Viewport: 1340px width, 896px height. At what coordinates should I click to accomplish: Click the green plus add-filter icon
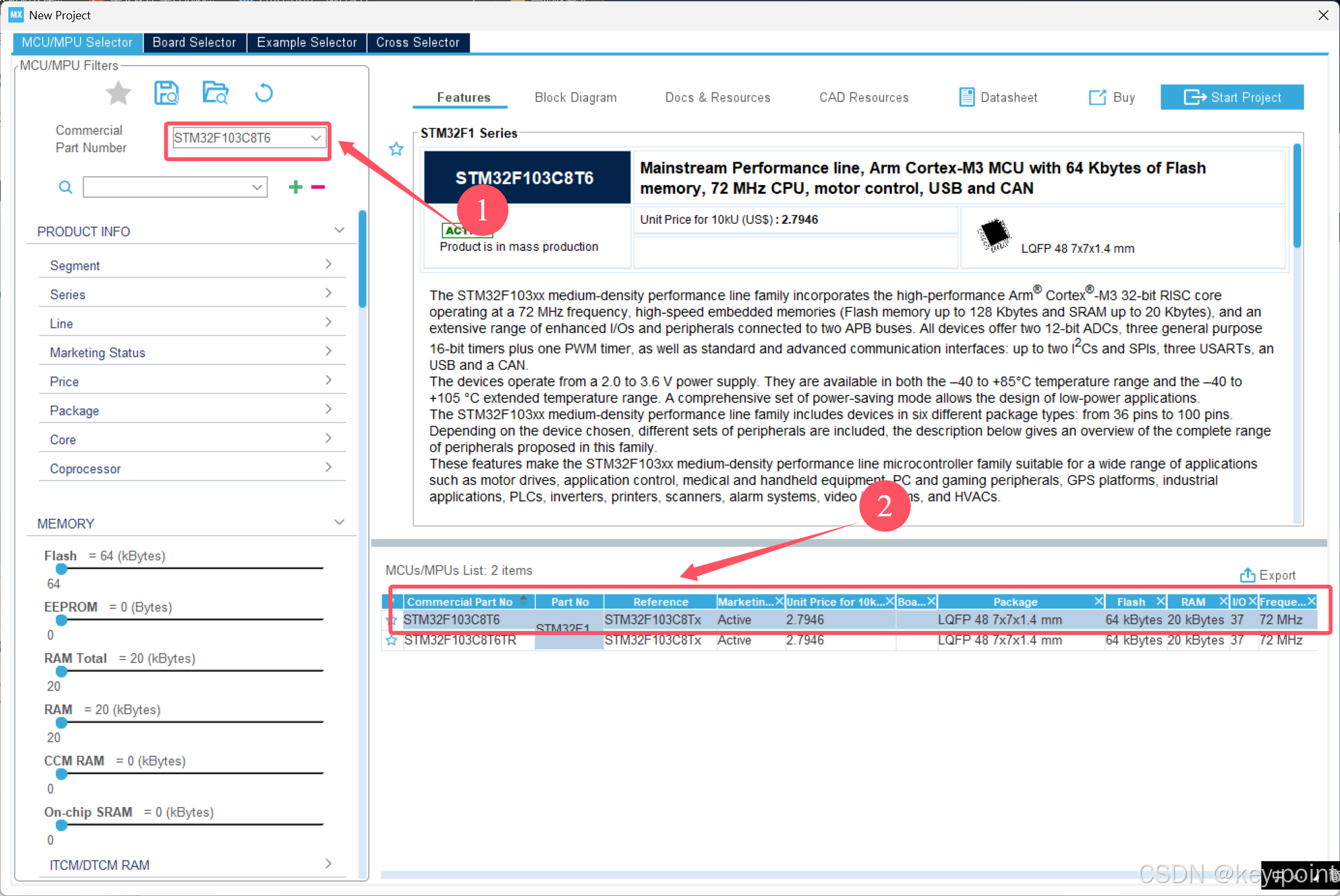pyautogui.click(x=295, y=187)
